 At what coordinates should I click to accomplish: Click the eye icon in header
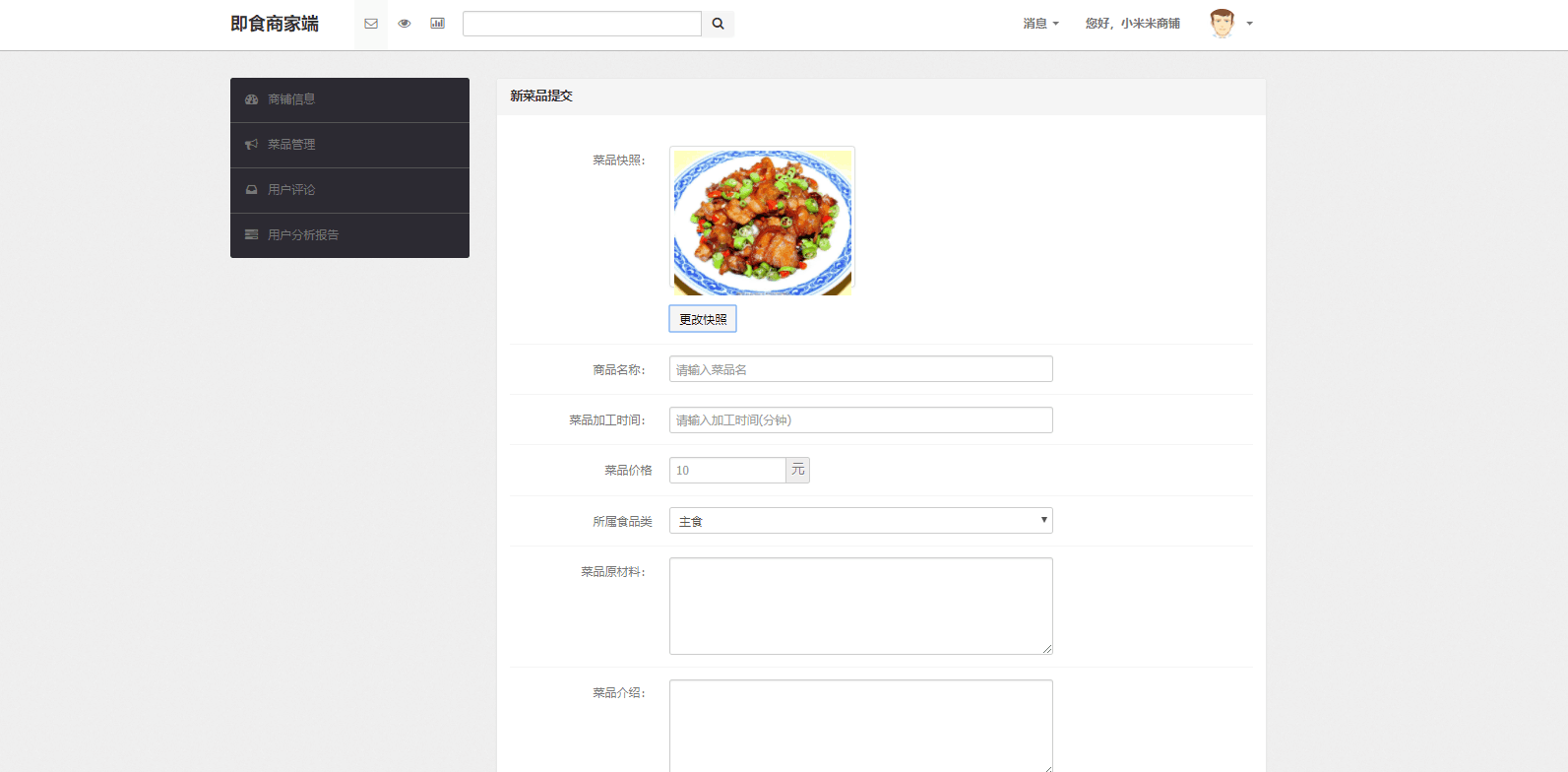(405, 24)
